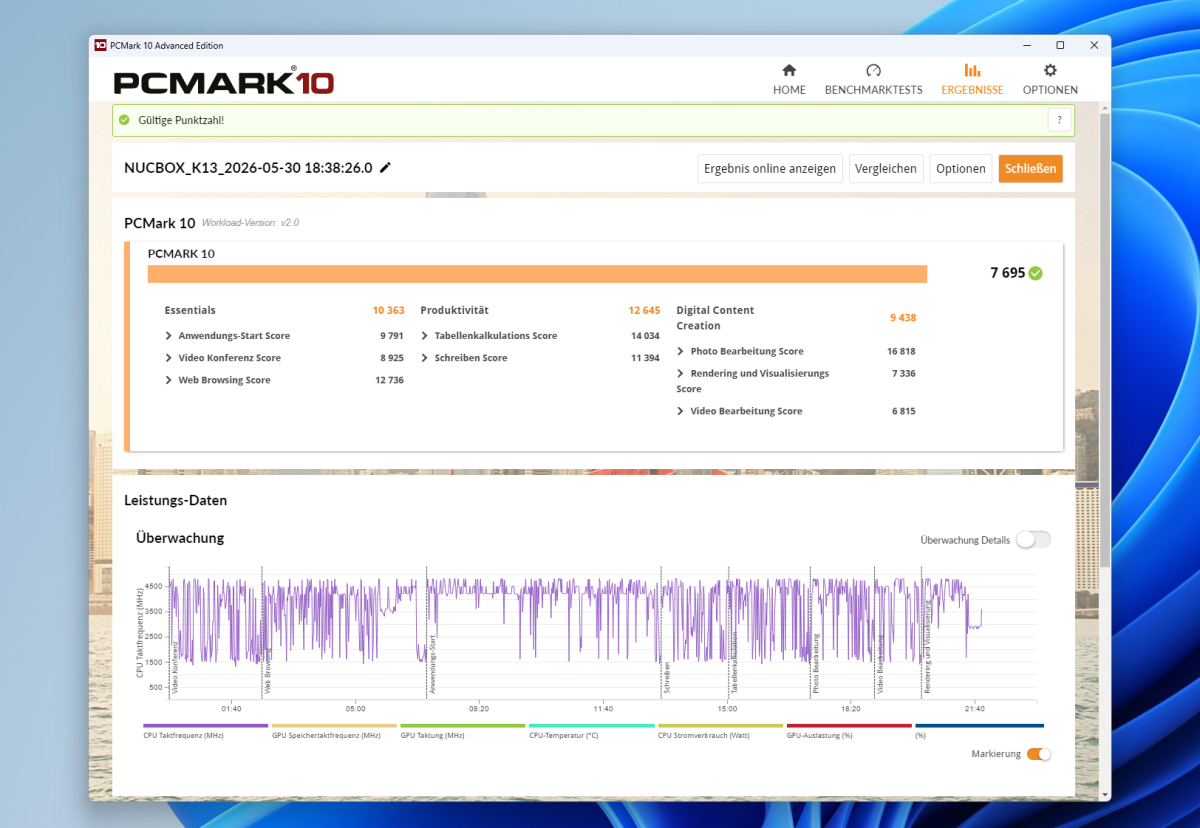Click the results bar chart icon
The height and width of the screenshot is (828, 1200).
coord(972,70)
